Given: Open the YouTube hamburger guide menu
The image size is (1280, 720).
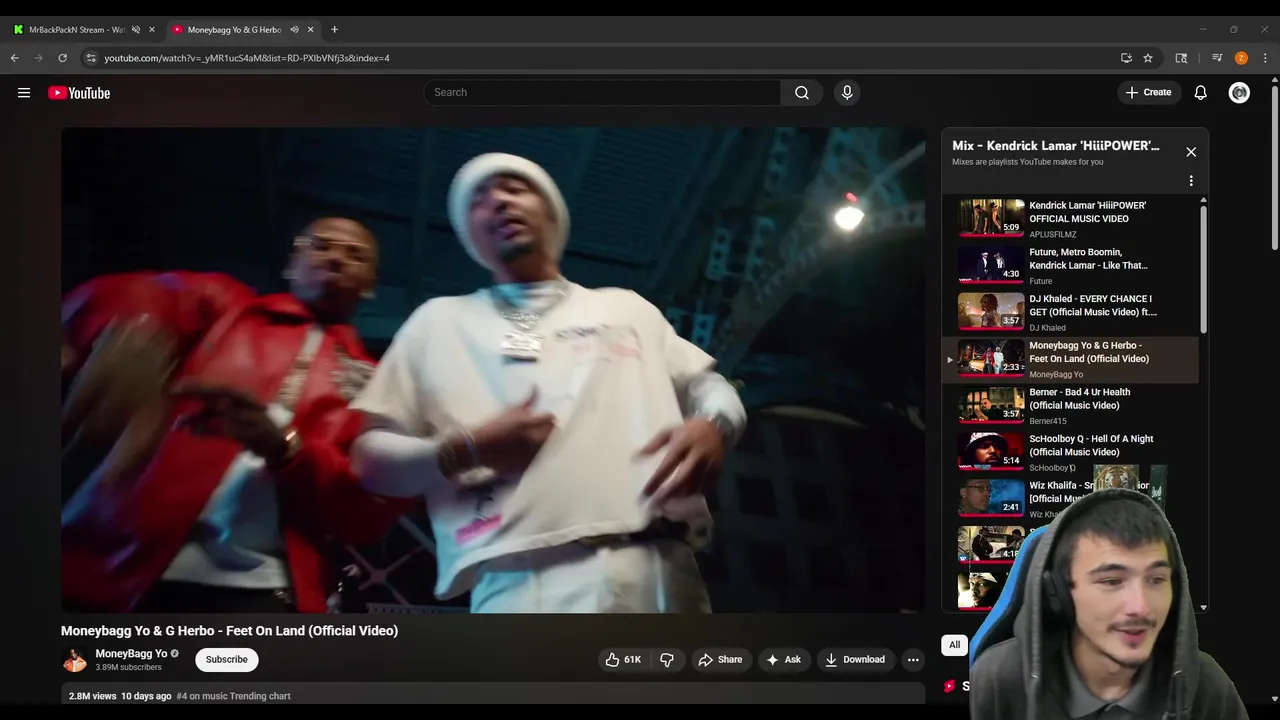Looking at the screenshot, I should click(x=24, y=93).
